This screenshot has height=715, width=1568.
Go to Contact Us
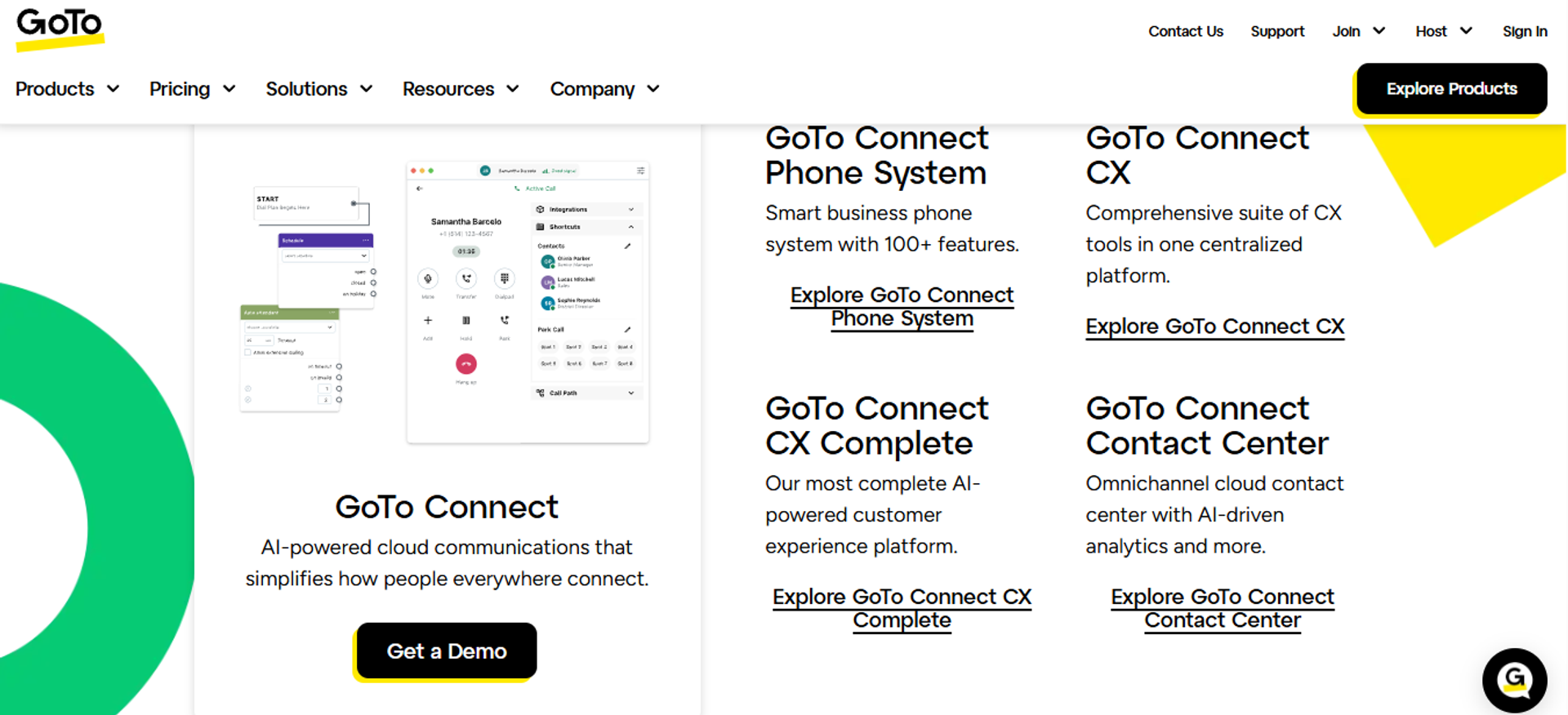(1186, 31)
